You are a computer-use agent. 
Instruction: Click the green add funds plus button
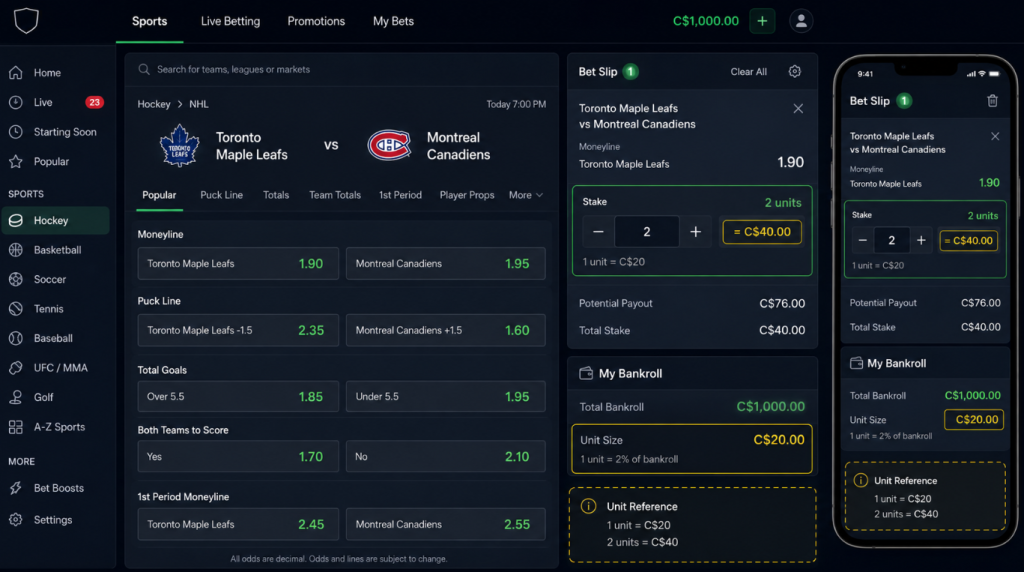coord(762,21)
